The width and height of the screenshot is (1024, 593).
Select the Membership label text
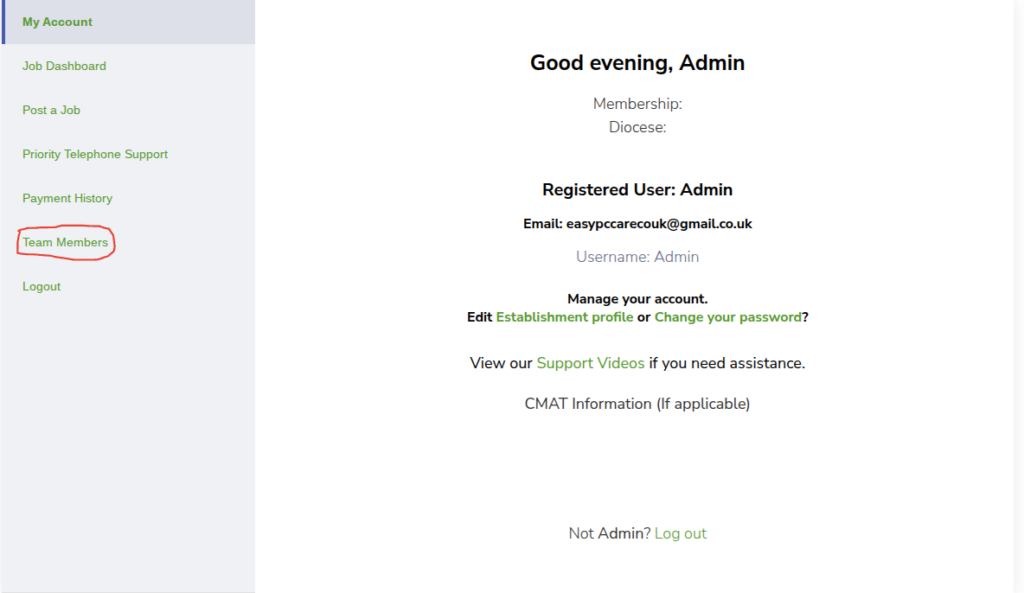coord(637,104)
